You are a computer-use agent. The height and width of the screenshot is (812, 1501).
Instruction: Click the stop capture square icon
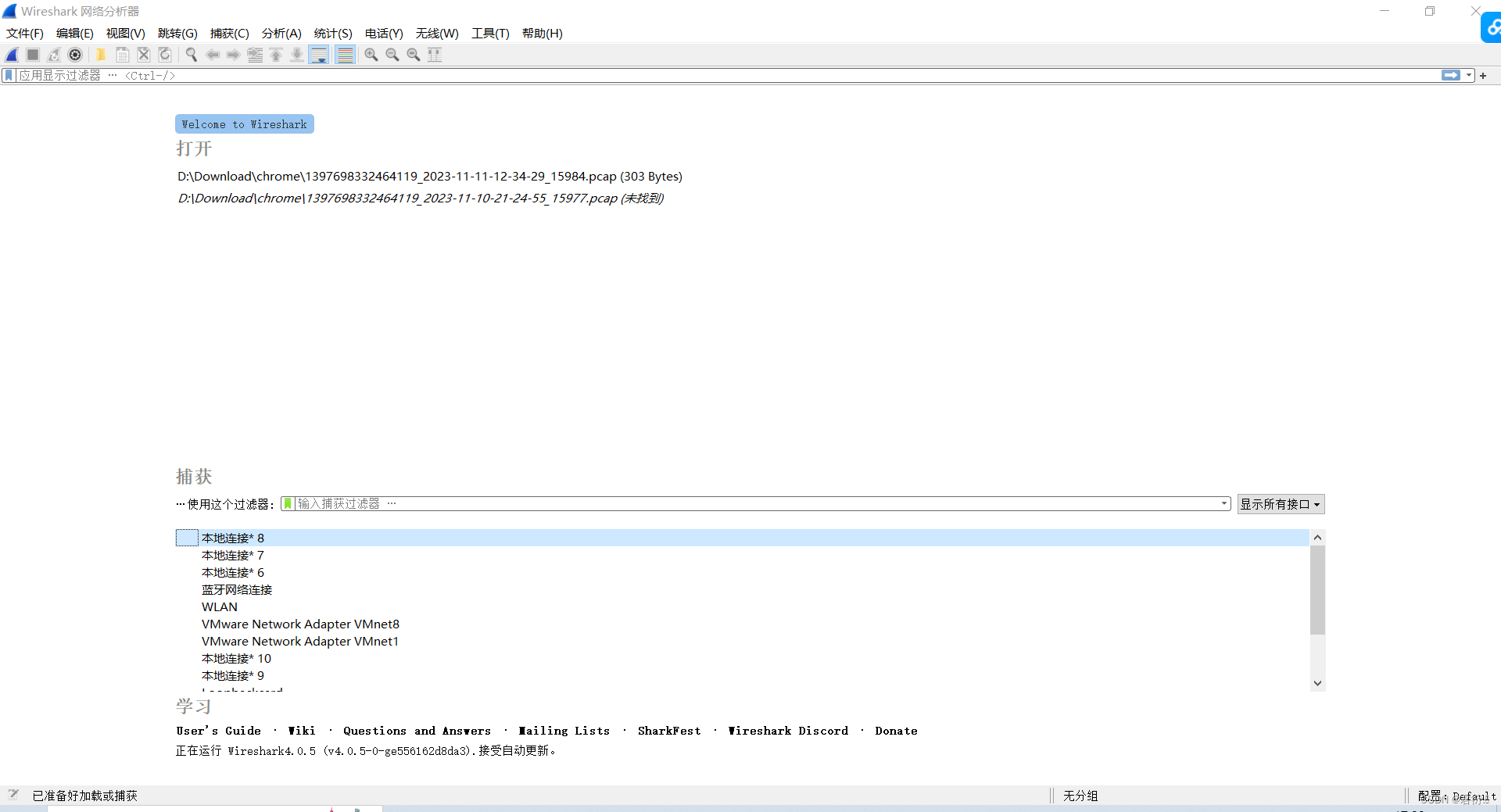[x=33, y=55]
